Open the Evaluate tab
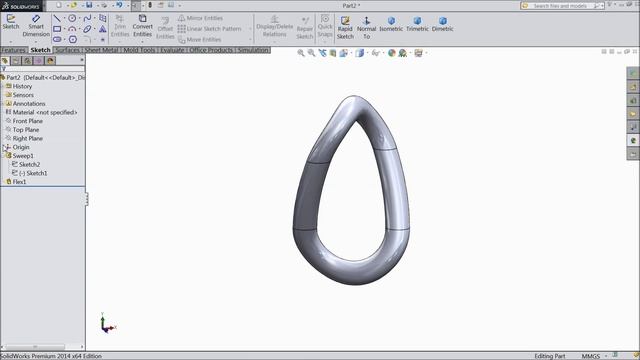The image size is (640, 360). tap(172, 50)
